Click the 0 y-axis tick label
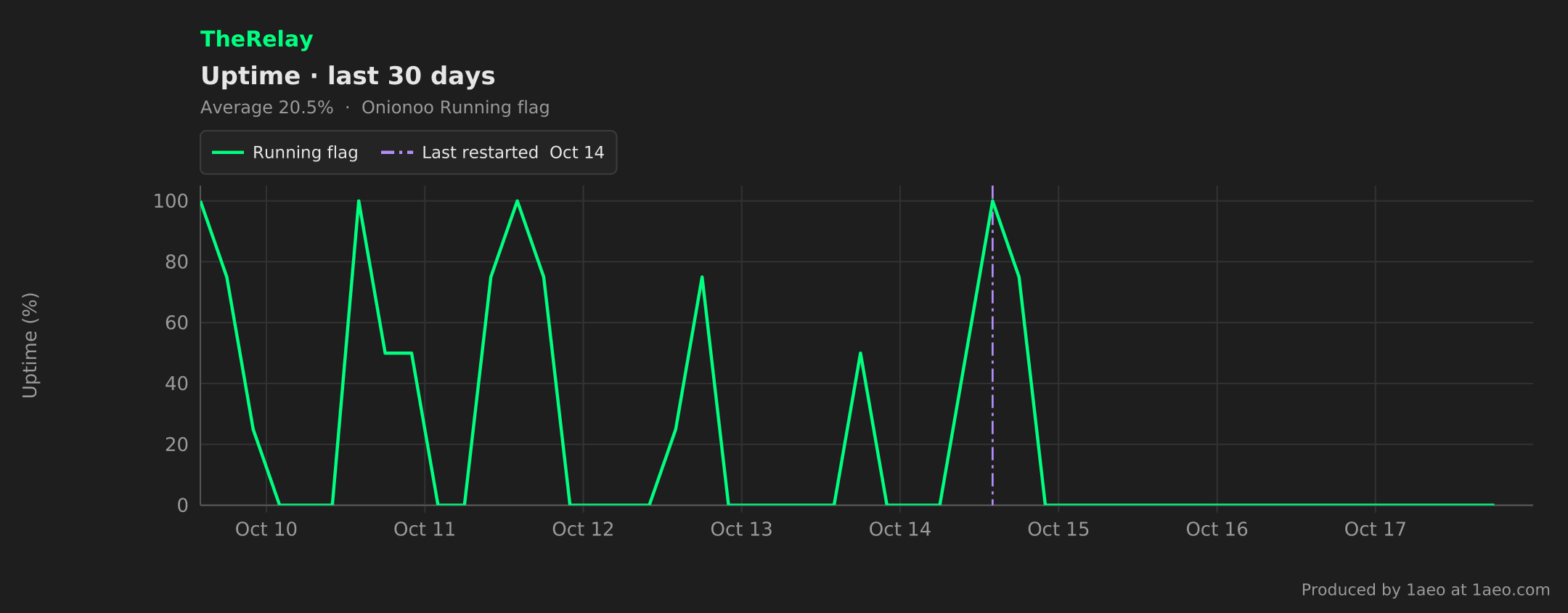 (x=183, y=506)
